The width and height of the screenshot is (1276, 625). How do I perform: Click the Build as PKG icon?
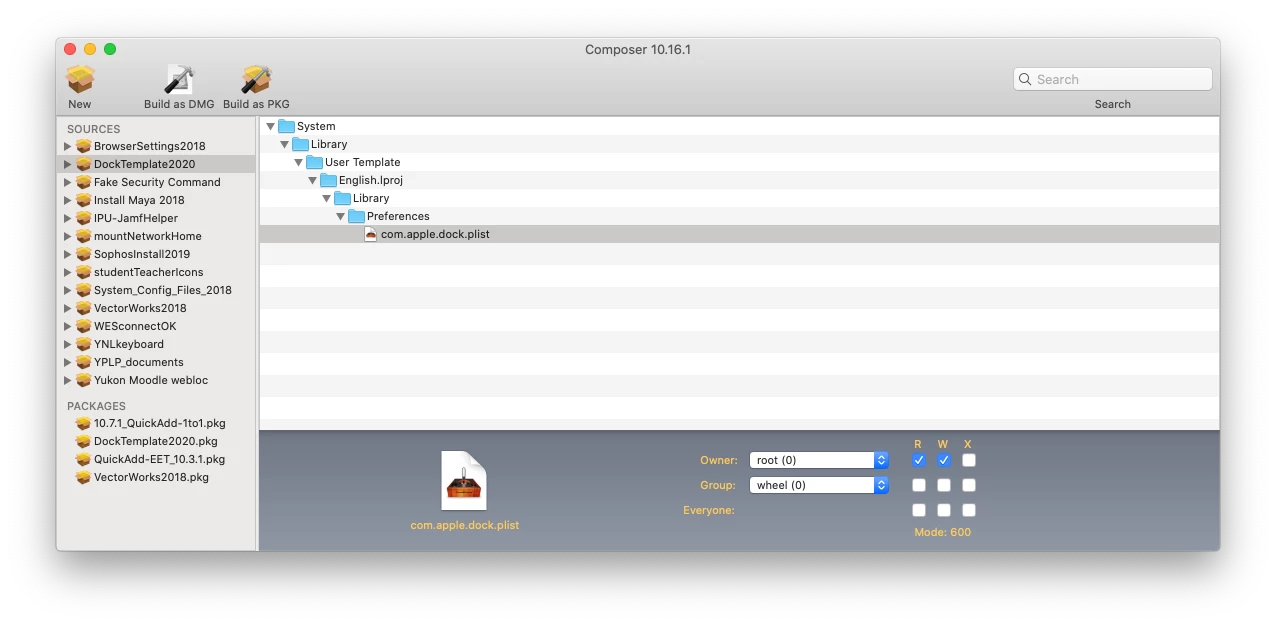[x=256, y=80]
